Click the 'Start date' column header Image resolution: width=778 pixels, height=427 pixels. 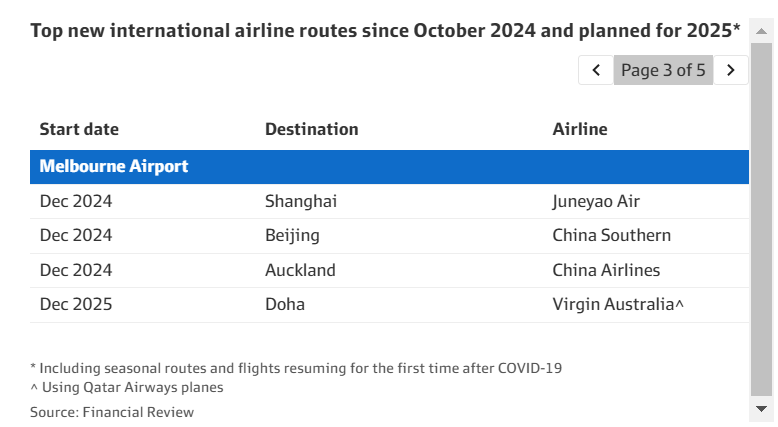point(79,129)
